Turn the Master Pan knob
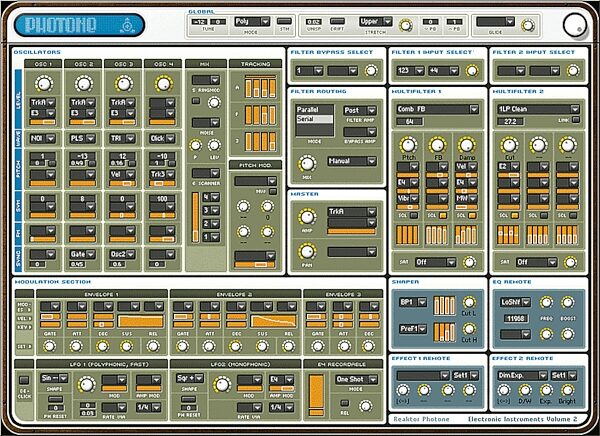 (x=307, y=251)
